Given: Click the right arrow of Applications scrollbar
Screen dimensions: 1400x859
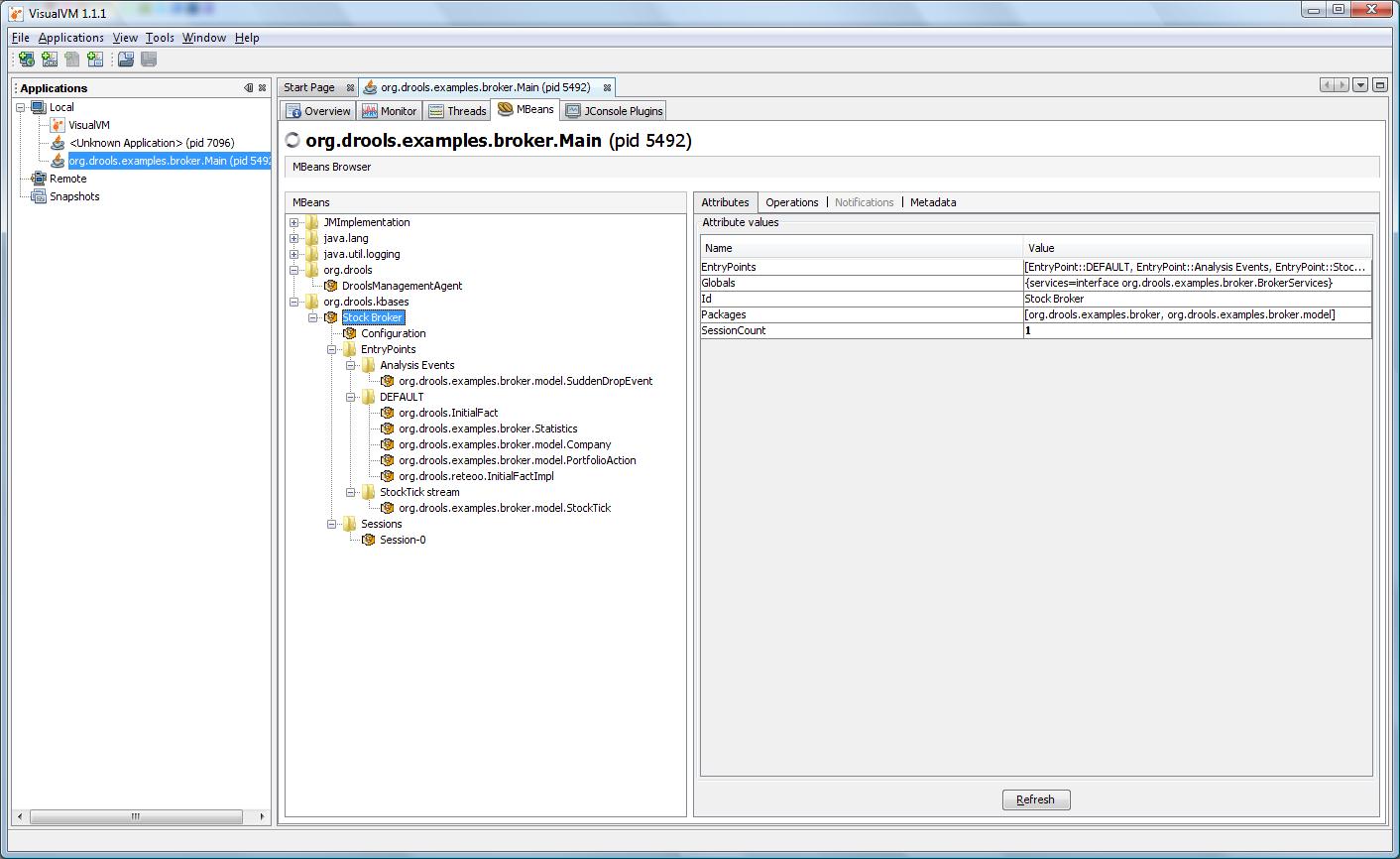Looking at the screenshot, I should click(262, 817).
